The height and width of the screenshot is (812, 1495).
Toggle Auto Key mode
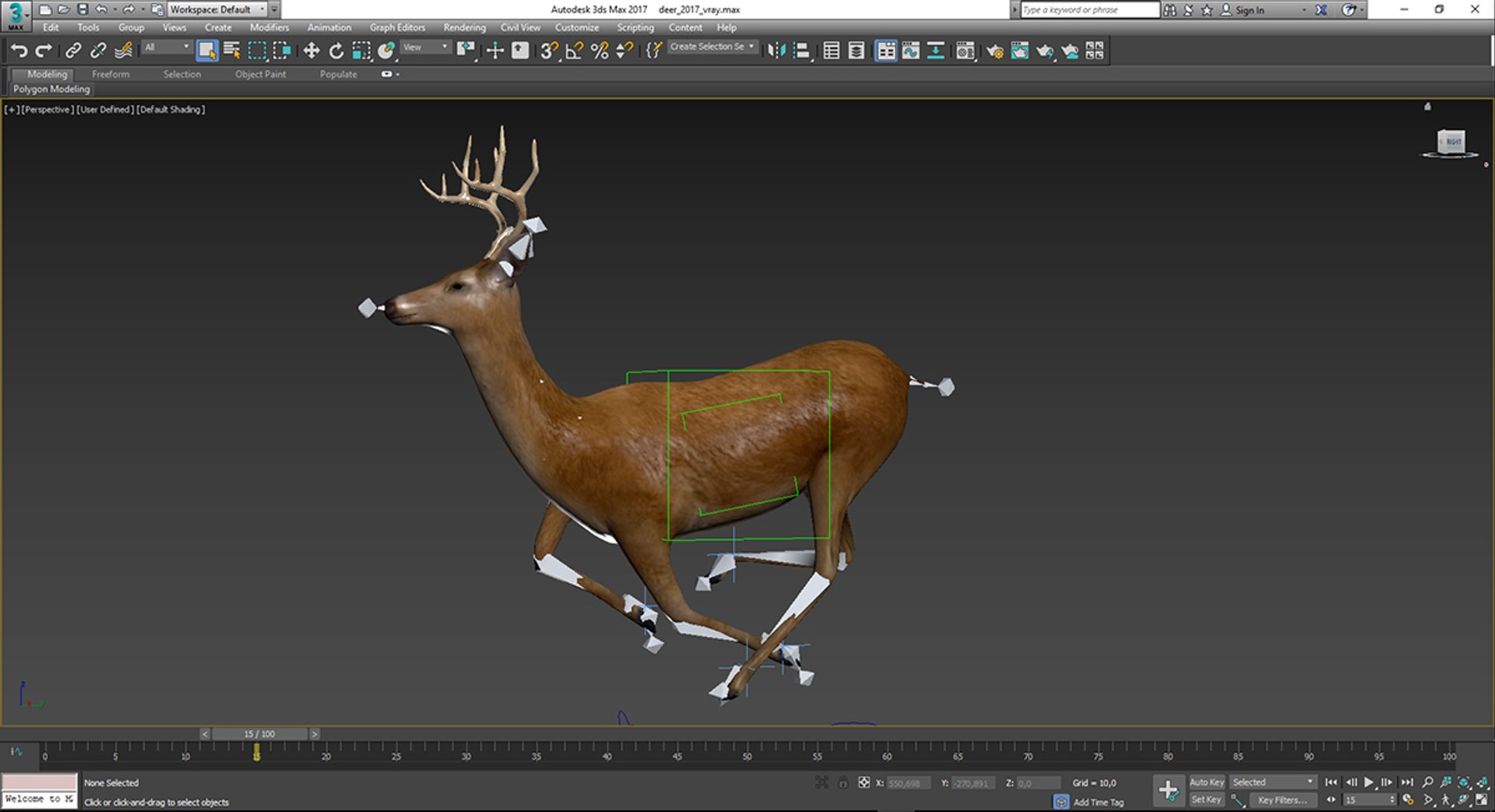click(1207, 782)
